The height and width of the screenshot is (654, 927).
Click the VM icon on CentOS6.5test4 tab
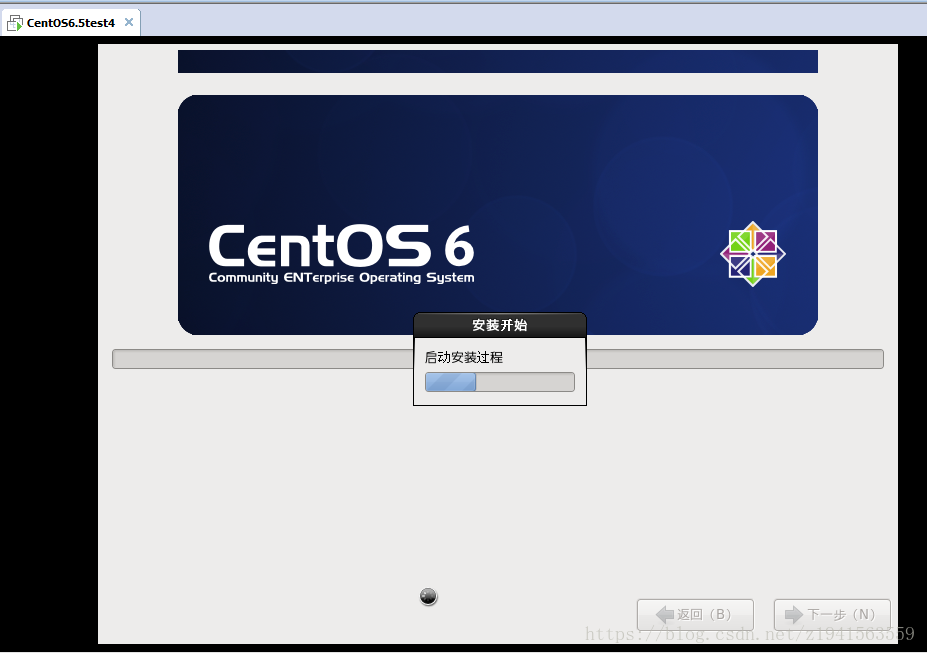(15, 23)
